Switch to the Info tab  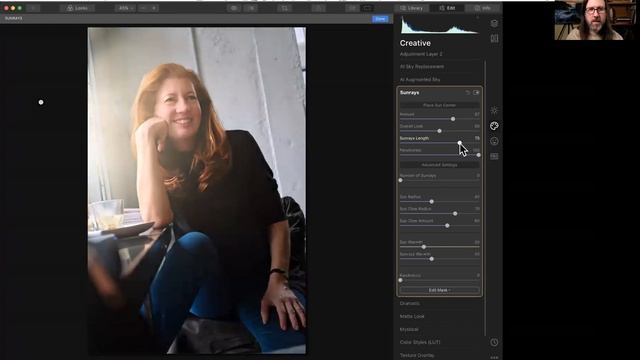pos(482,8)
